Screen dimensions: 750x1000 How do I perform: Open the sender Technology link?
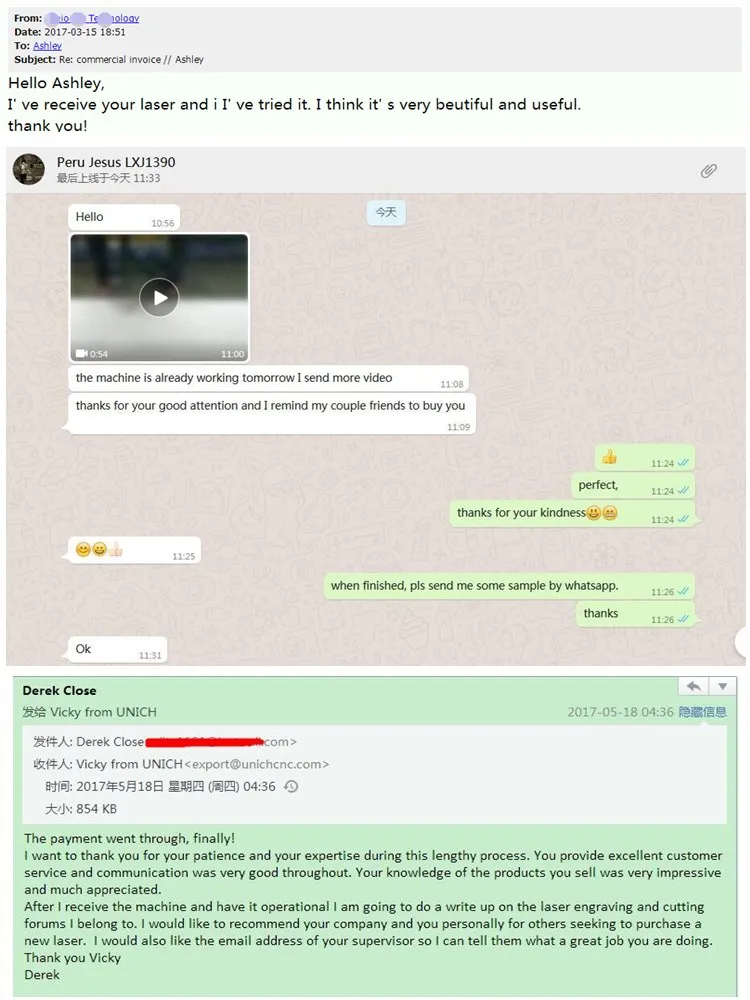coord(96,18)
